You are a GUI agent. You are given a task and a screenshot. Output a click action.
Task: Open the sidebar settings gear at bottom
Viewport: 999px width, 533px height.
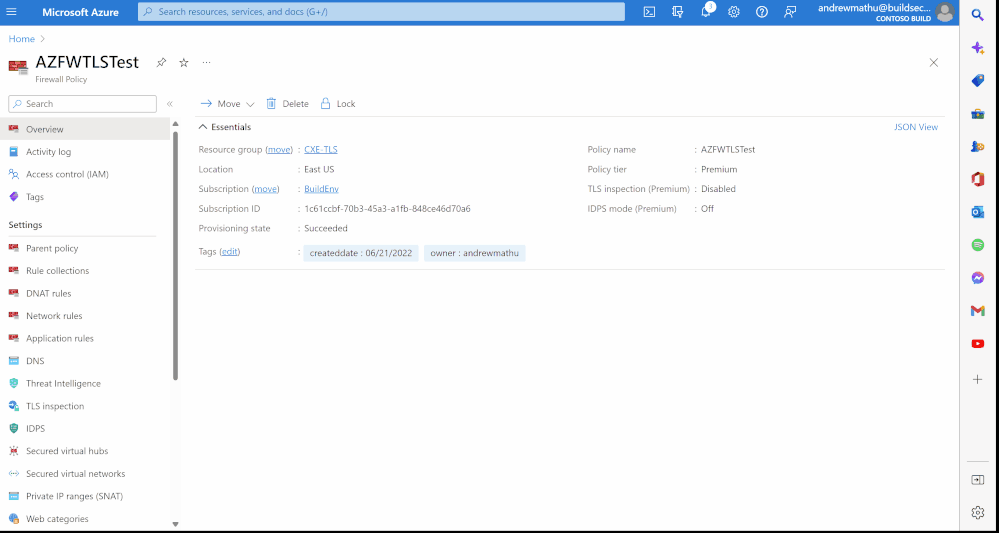[x=977, y=512]
